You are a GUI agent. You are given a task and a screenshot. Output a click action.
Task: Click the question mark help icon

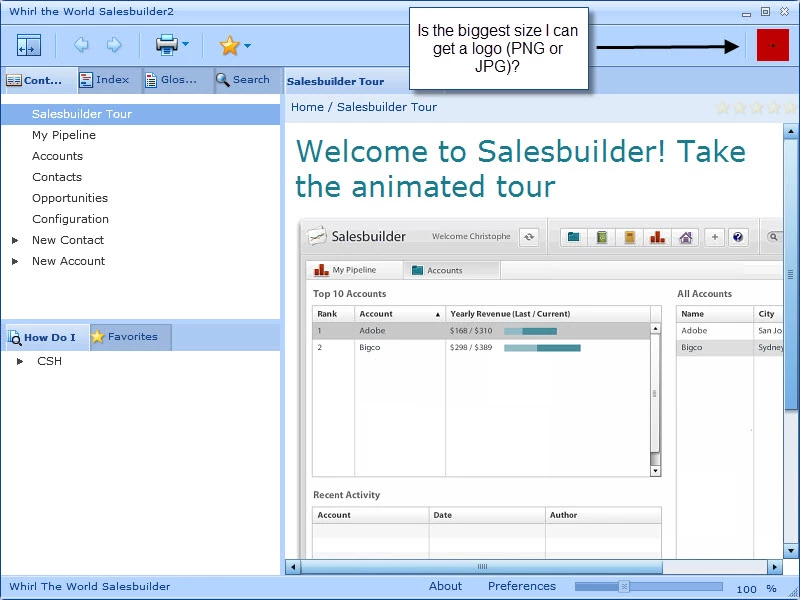(738, 237)
